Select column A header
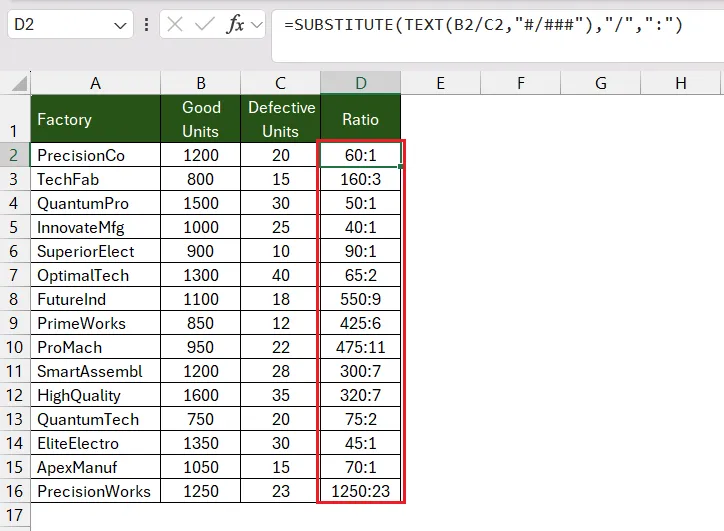The height and width of the screenshot is (531, 724). (x=96, y=83)
